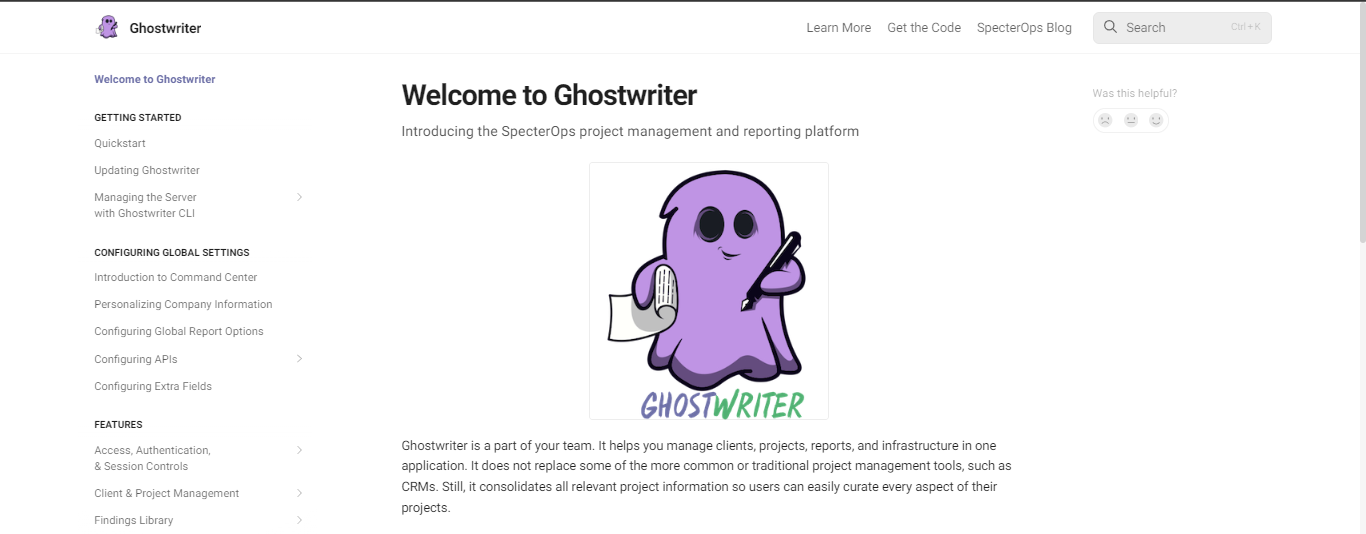Open the Quickstart page
Viewport: 1366px width, 534px height.
pos(120,143)
